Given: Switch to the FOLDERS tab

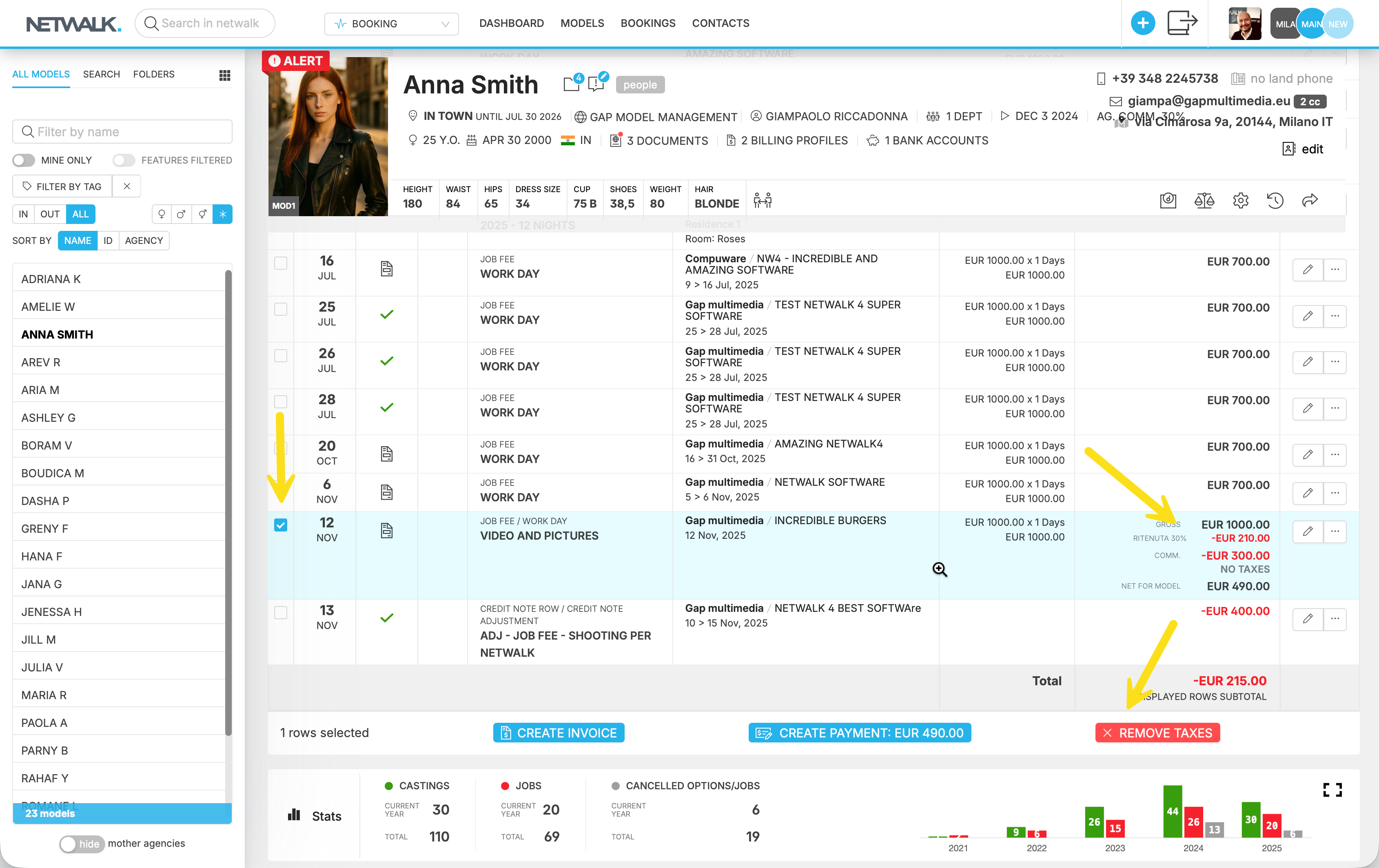Looking at the screenshot, I should tap(153, 74).
